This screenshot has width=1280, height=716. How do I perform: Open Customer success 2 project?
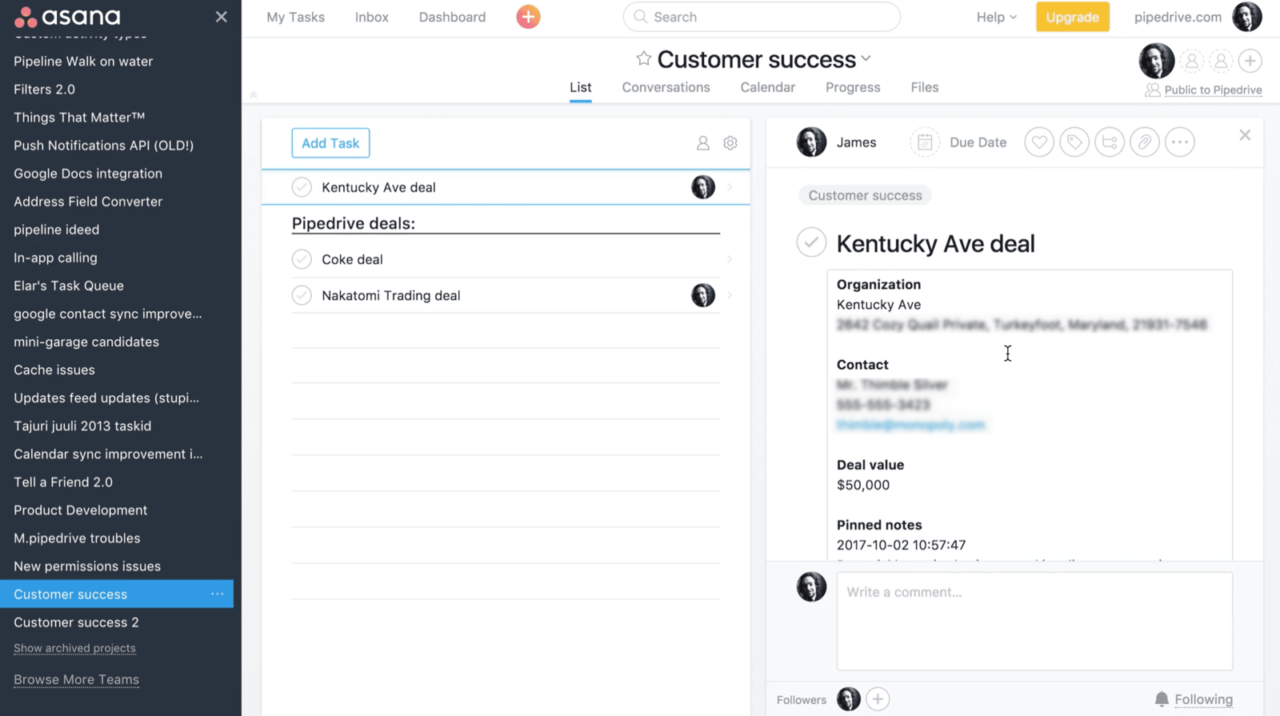point(77,622)
